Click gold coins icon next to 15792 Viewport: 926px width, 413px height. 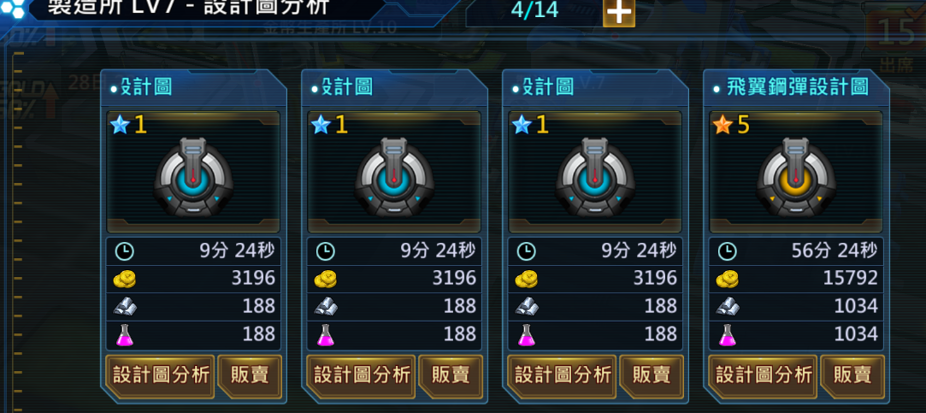point(728,279)
